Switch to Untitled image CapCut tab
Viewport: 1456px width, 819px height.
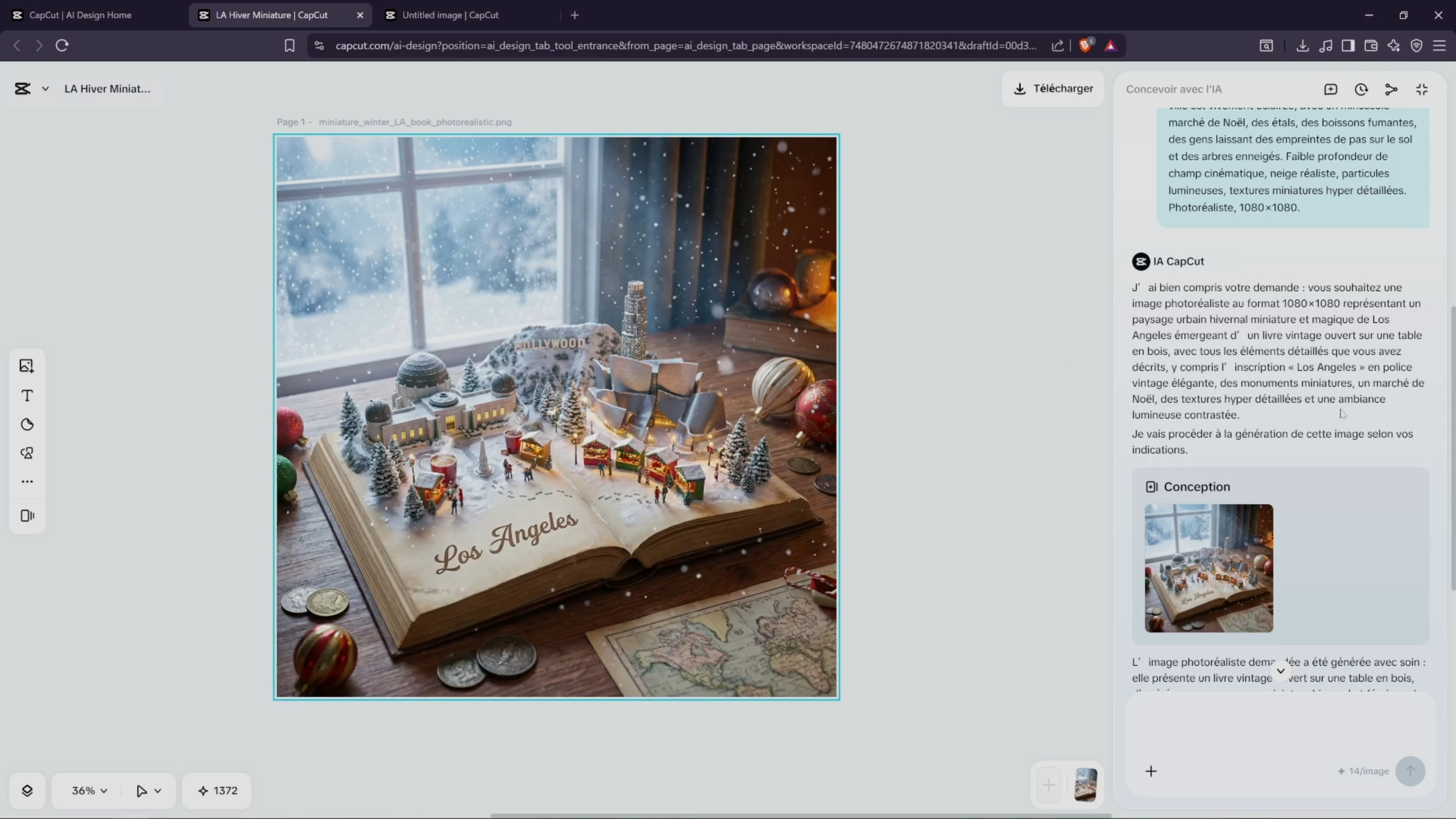(x=450, y=15)
